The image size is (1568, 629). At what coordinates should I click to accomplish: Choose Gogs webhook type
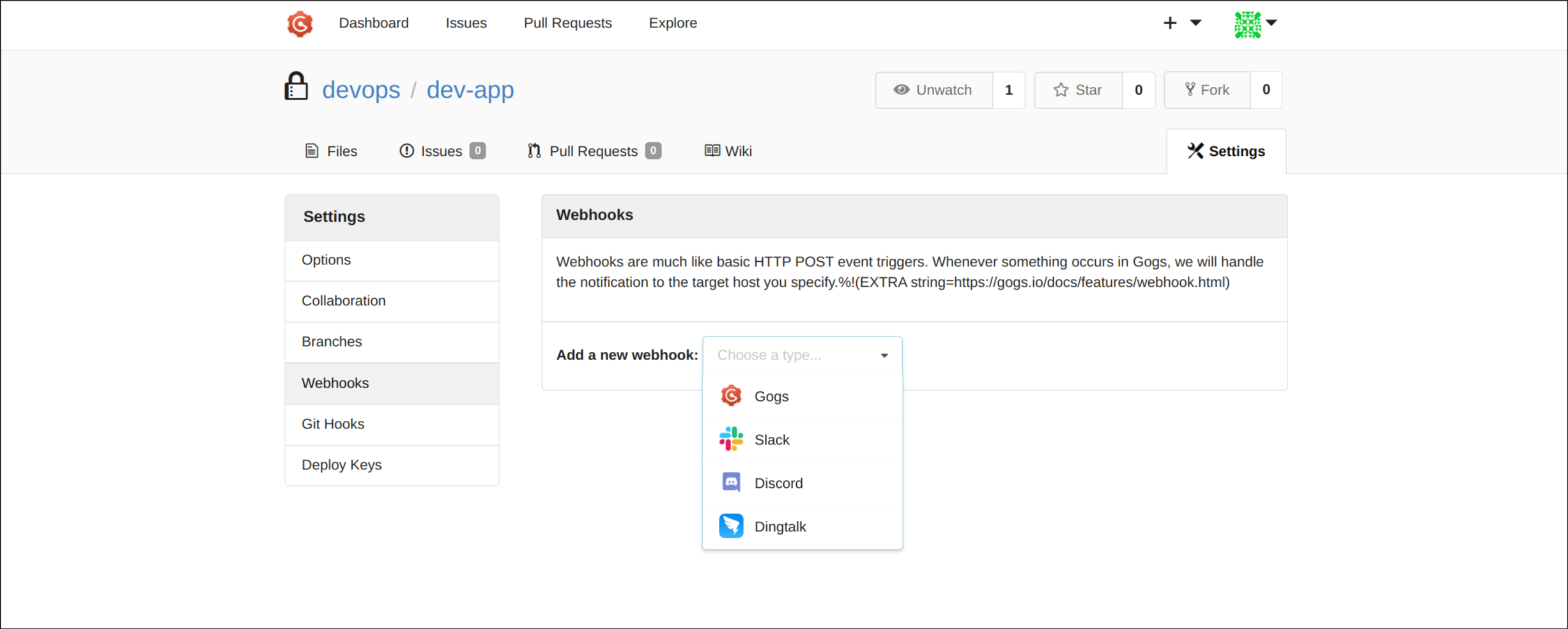[802, 397]
